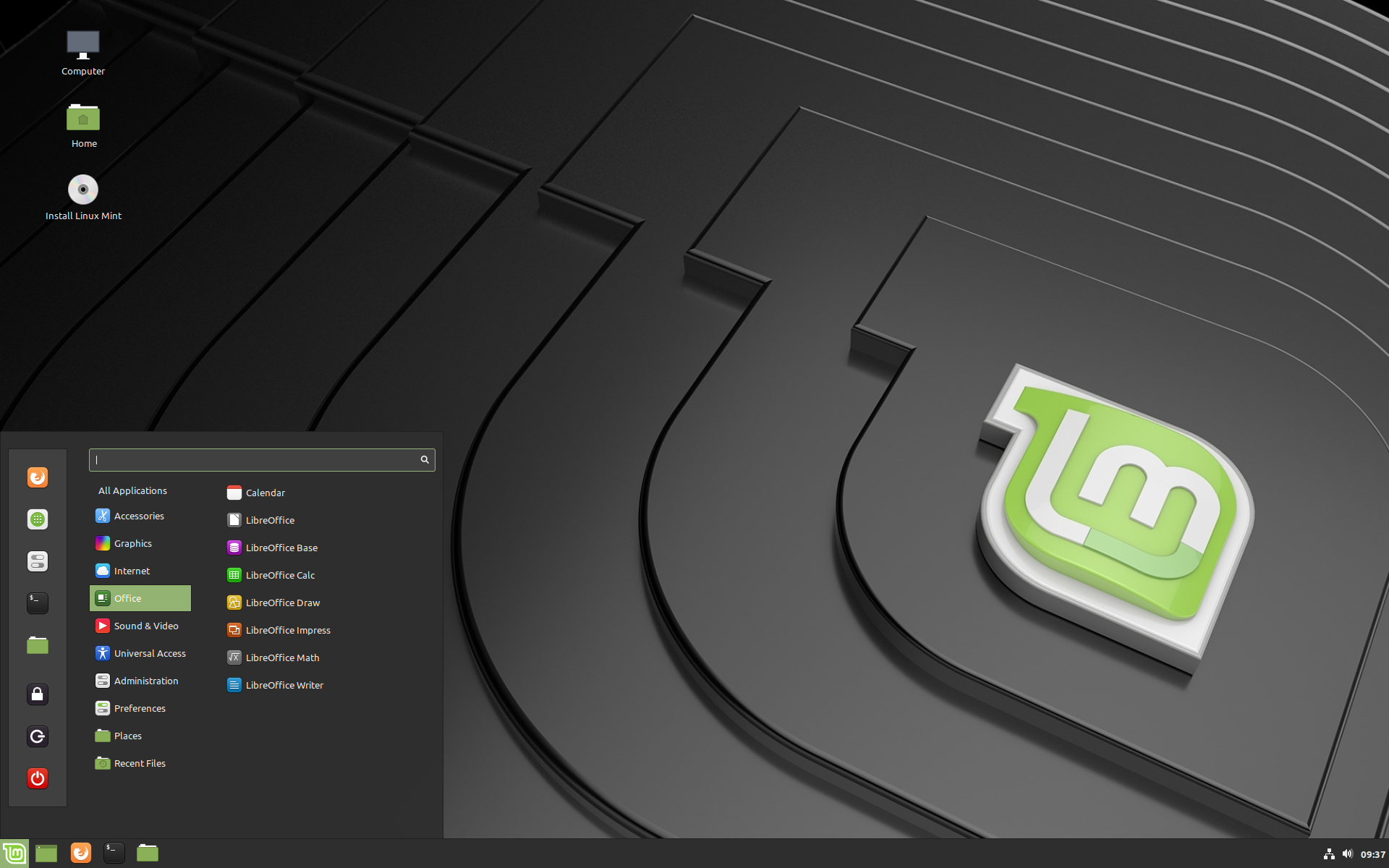This screenshot has height=868, width=1389.
Task: Open LibreOffice Math
Action: tap(282, 657)
